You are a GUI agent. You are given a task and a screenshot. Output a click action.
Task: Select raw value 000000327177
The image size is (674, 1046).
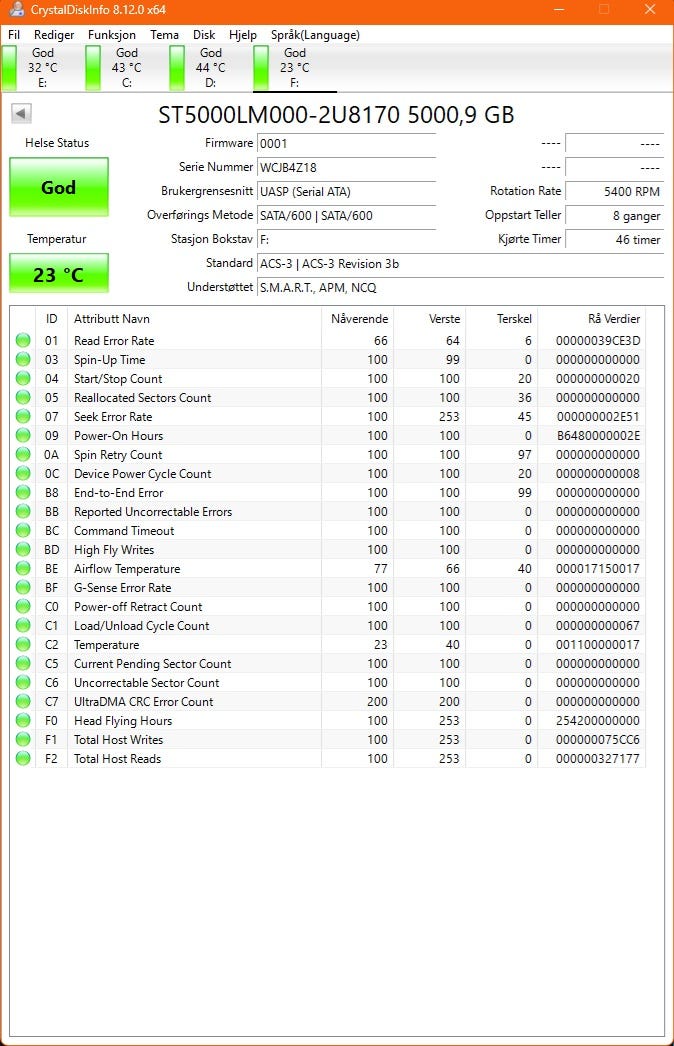coord(598,758)
